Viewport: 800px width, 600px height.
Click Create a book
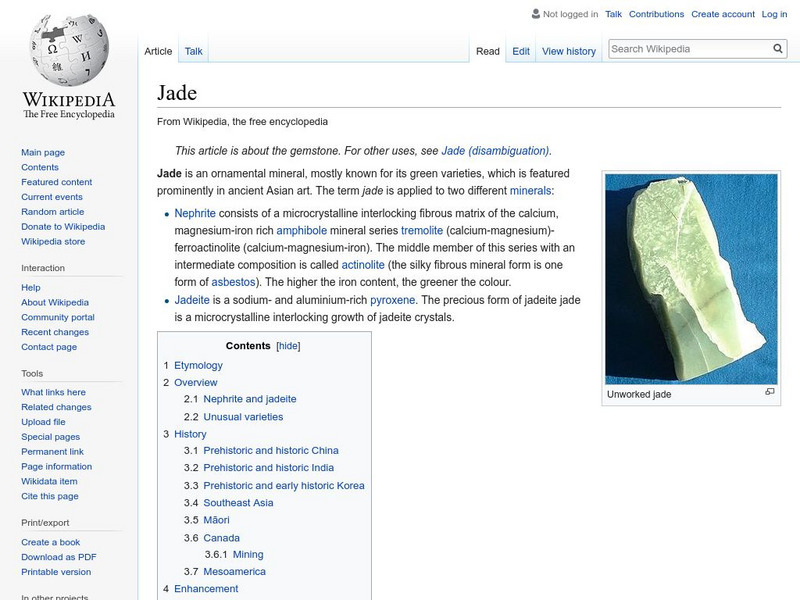click(51, 542)
